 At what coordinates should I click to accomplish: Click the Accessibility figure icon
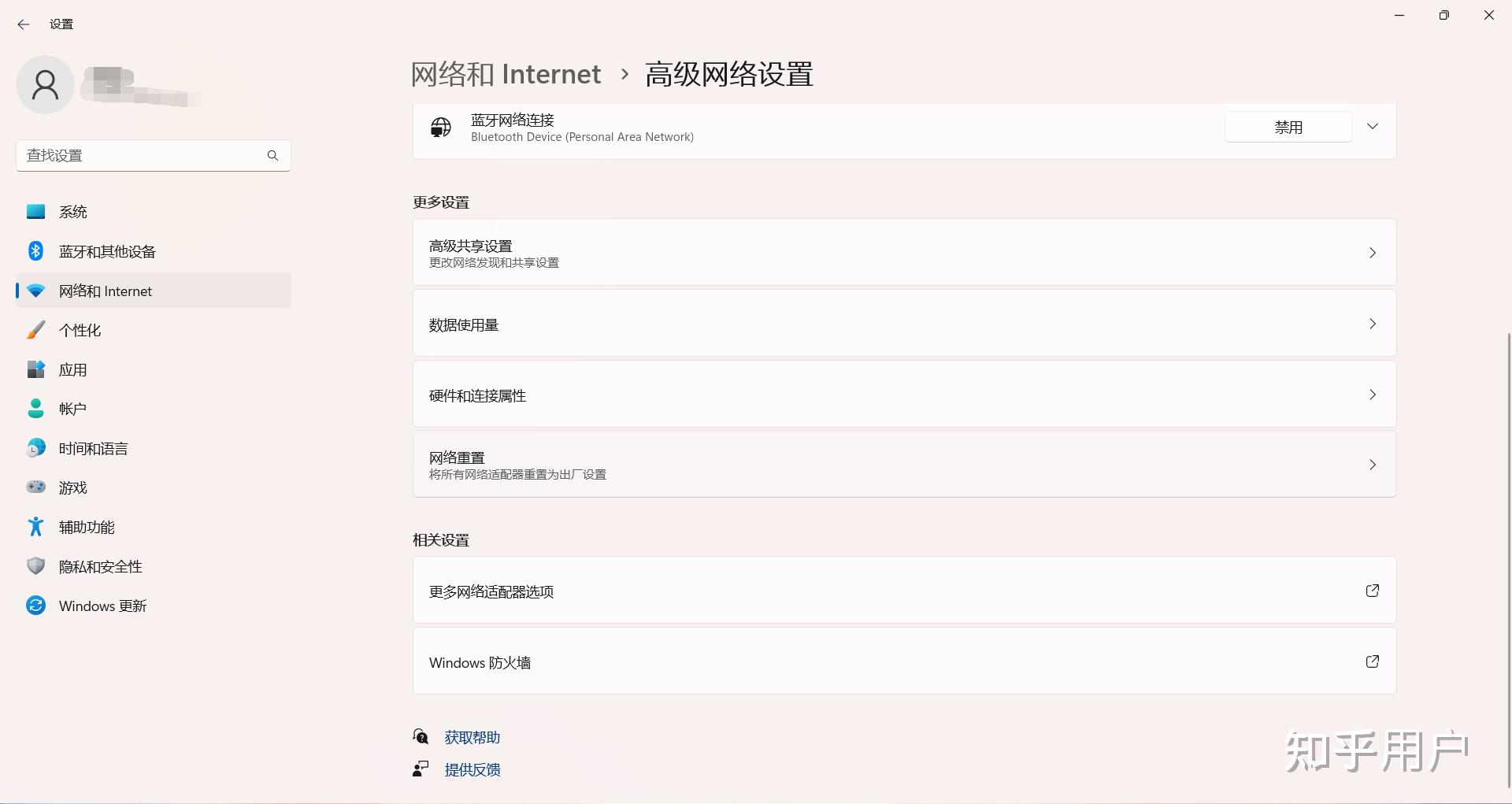coord(35,527)
